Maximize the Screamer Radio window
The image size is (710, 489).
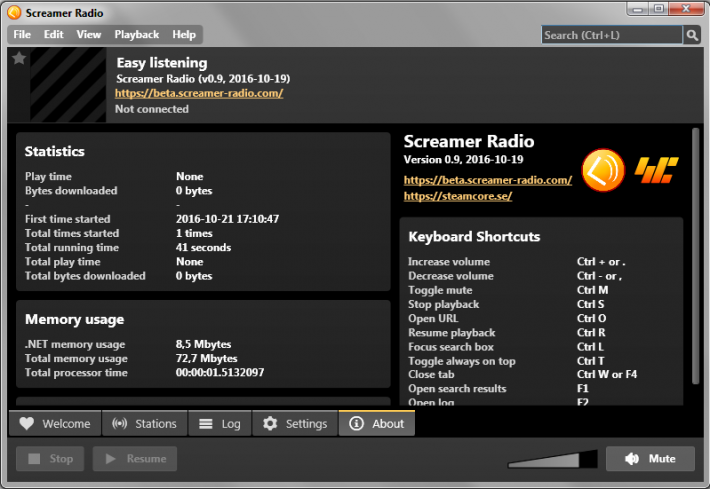(x=658, y=9)
